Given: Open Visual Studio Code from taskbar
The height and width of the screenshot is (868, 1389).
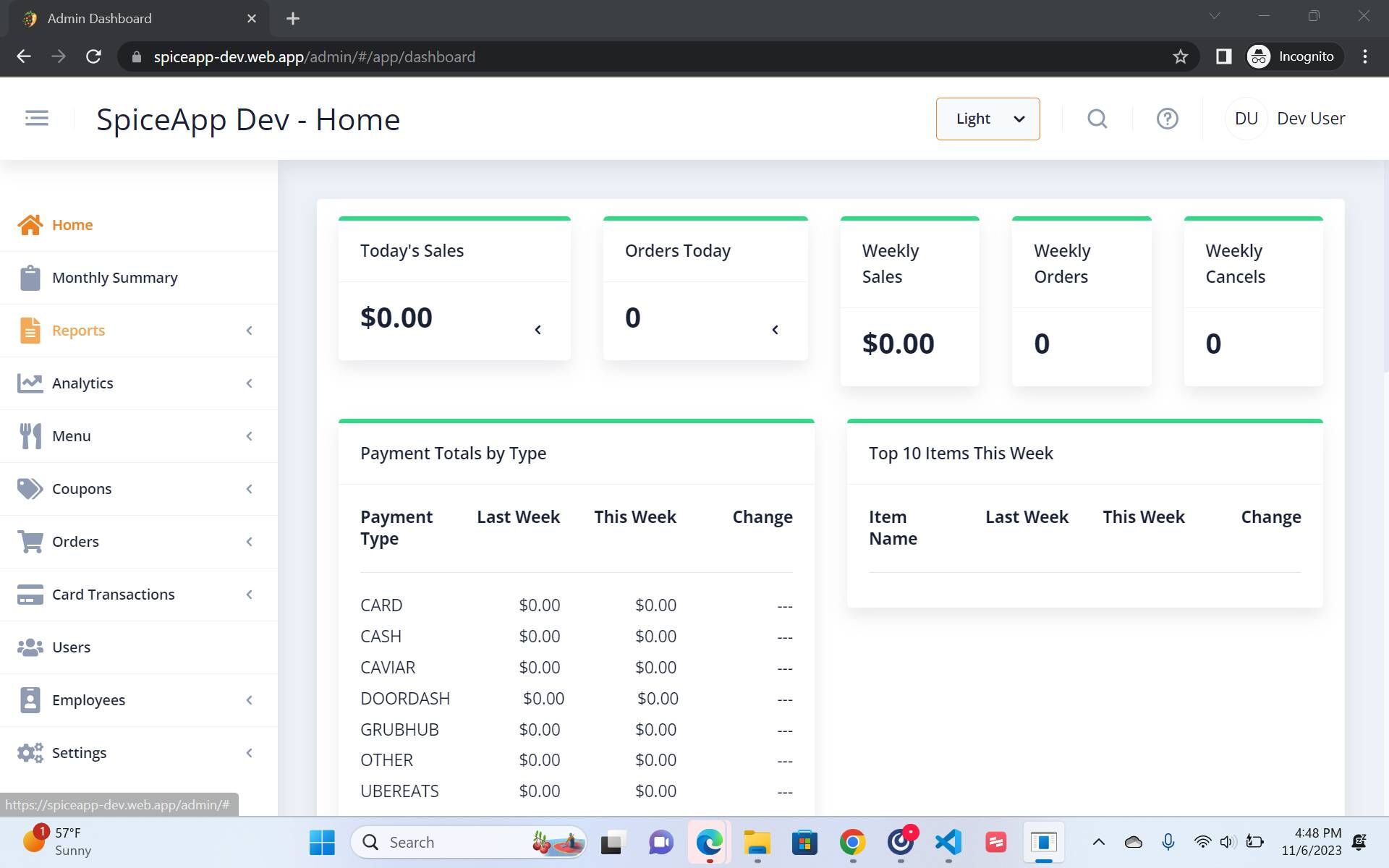Looking at the screenshot, I should coord(948,842).
